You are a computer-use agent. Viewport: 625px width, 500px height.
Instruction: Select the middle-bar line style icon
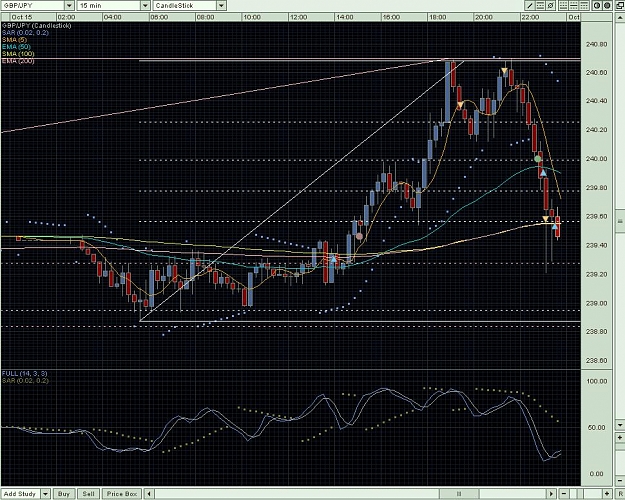pyautogui.click(x=574, y=6)
